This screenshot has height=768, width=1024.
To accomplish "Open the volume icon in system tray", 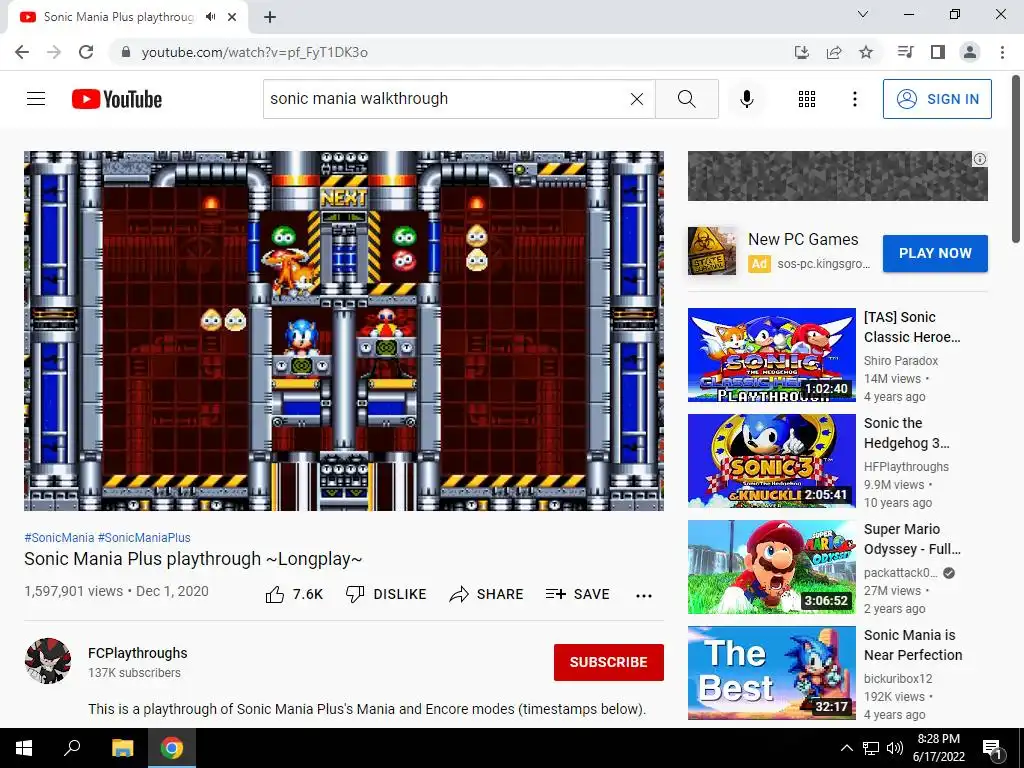I will (895, 748).
